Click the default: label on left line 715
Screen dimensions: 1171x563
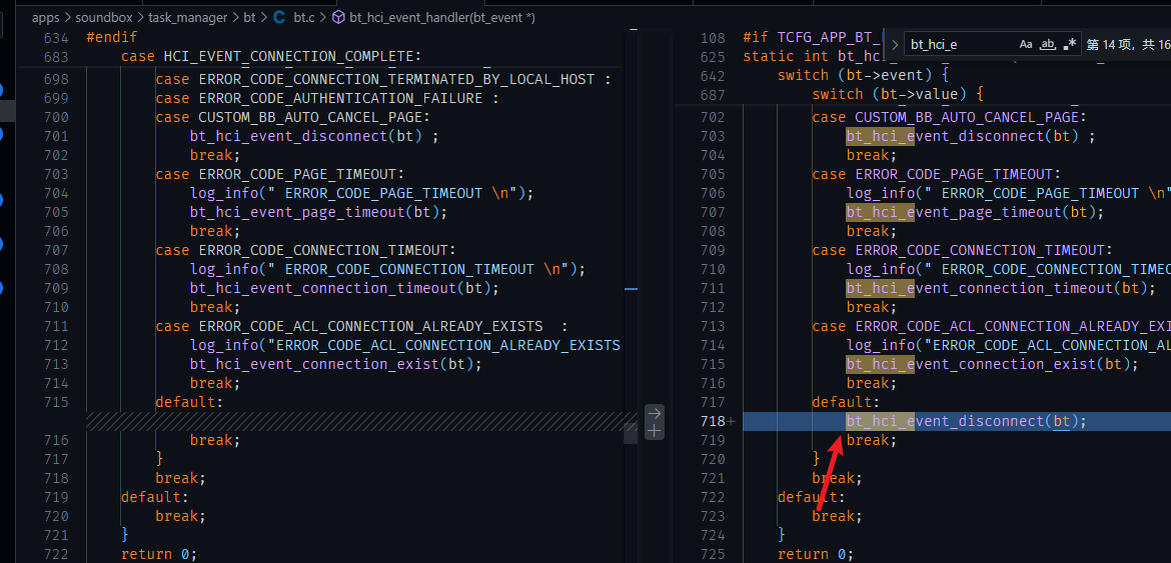click(x=189, y=402)
